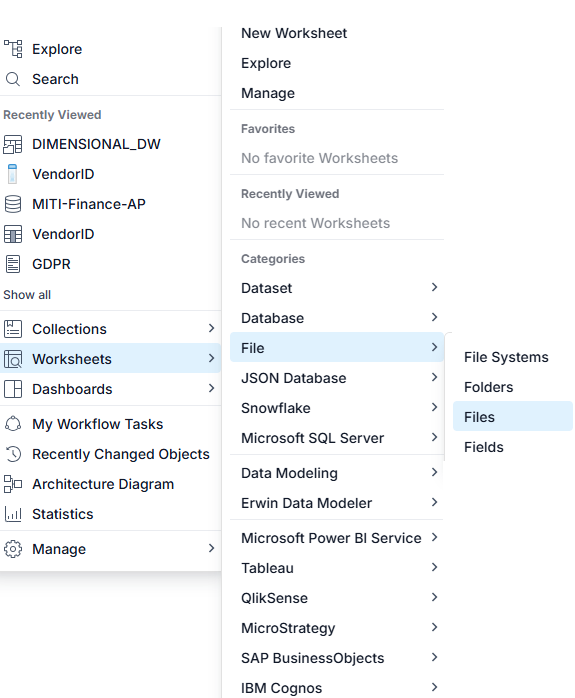Choose New Worksheet menu entry
This screenshot has width=575, height=698.
294,33
